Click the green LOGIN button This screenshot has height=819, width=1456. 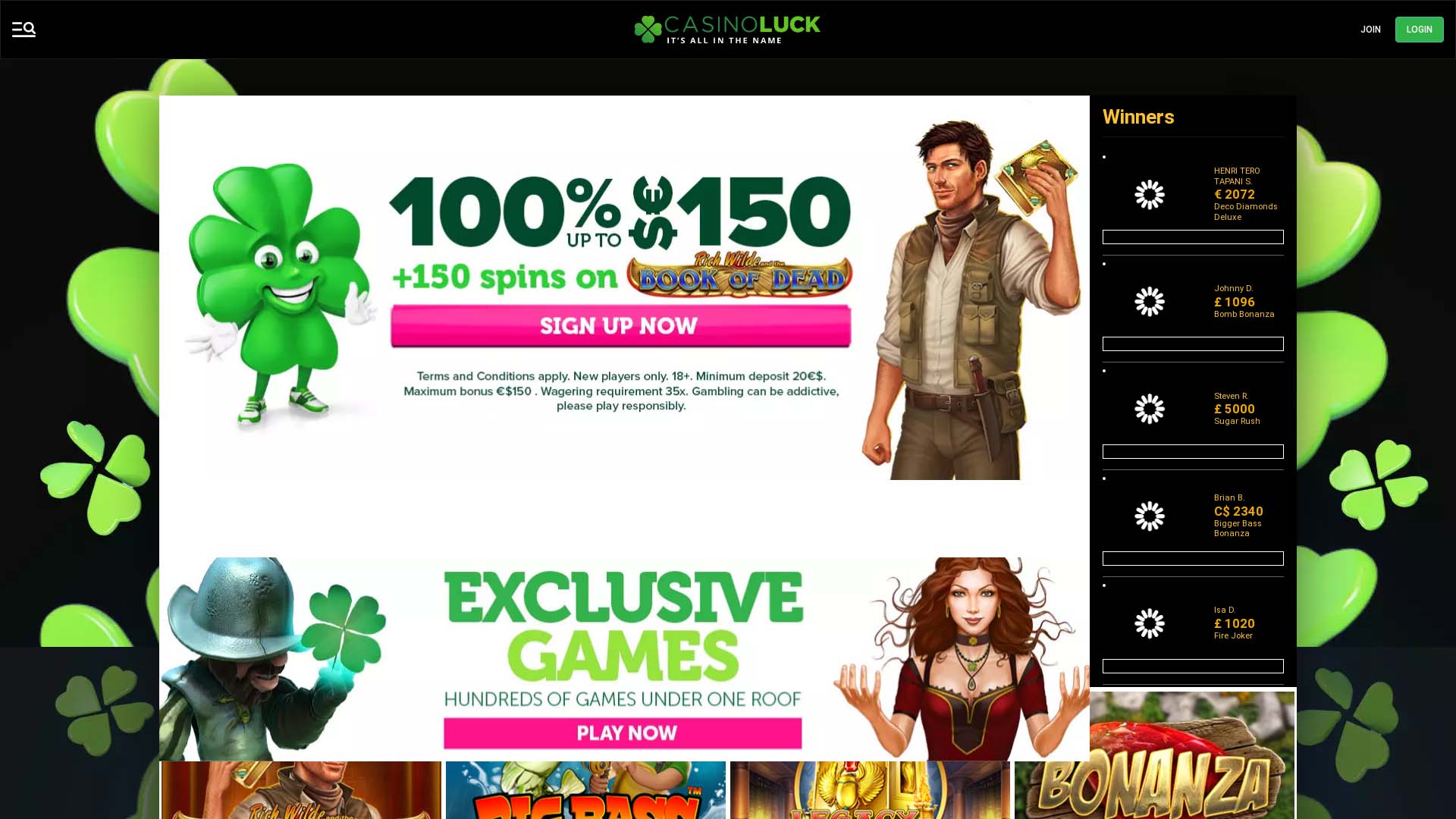[1419, 30]
